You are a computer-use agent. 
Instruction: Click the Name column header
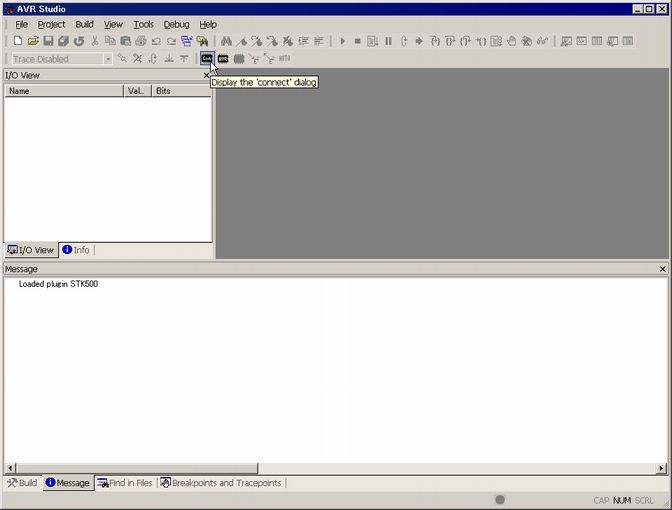pos(64,91)
